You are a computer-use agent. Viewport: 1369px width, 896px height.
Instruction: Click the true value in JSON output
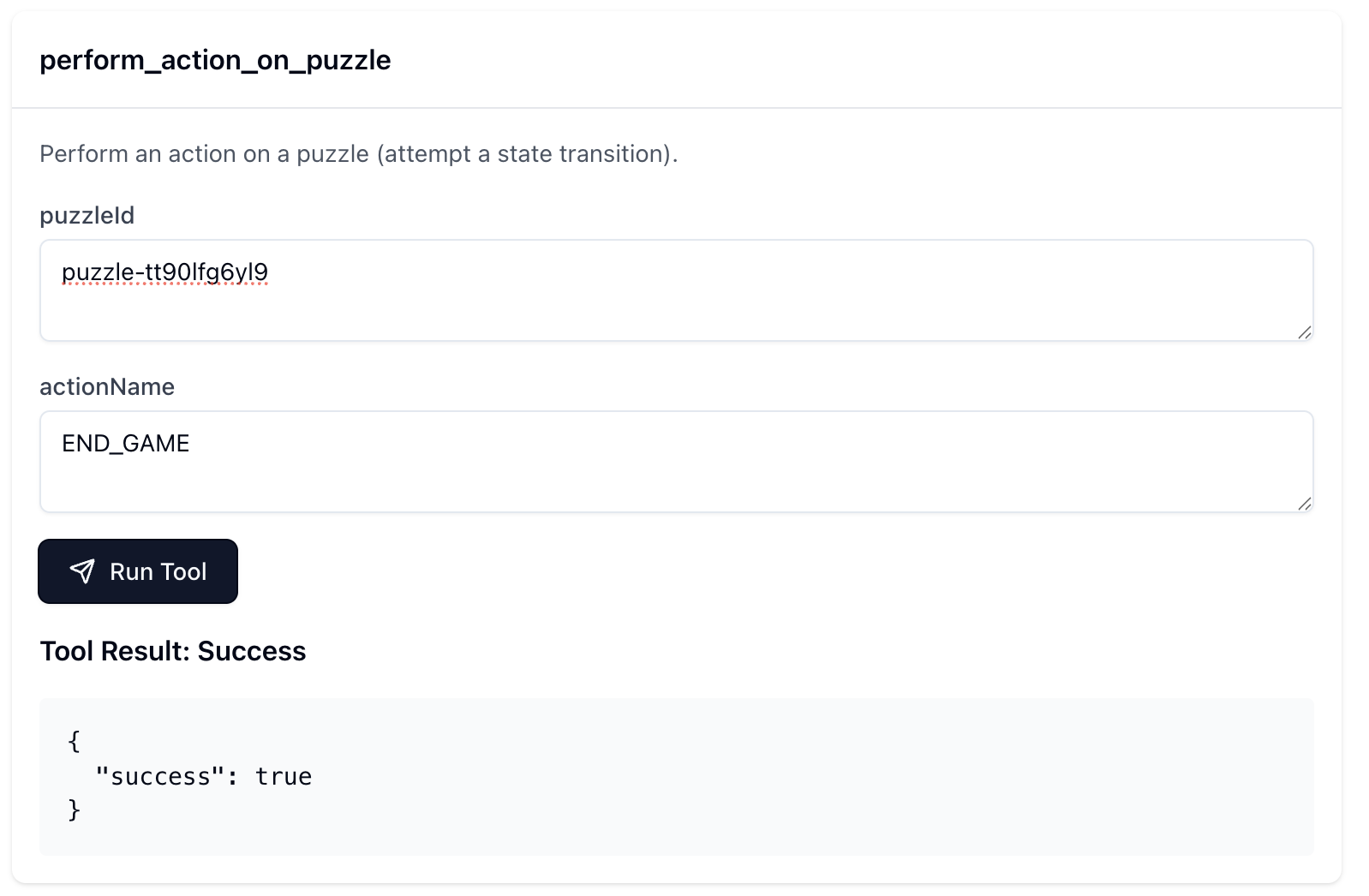point(284,776)
